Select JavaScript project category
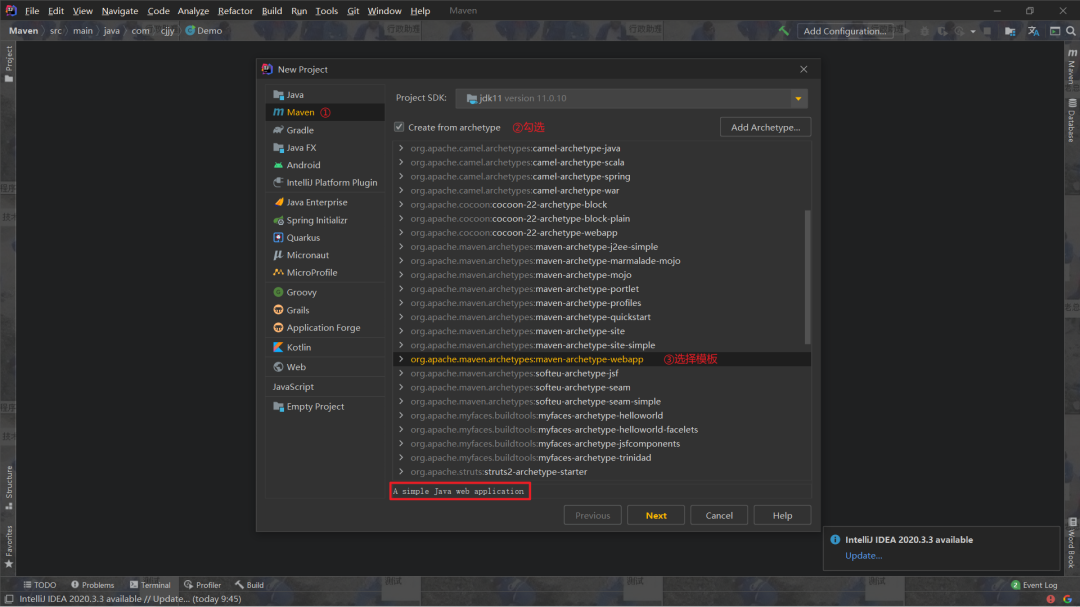This screenshot has height=607, width=1080. coord(324,387)
